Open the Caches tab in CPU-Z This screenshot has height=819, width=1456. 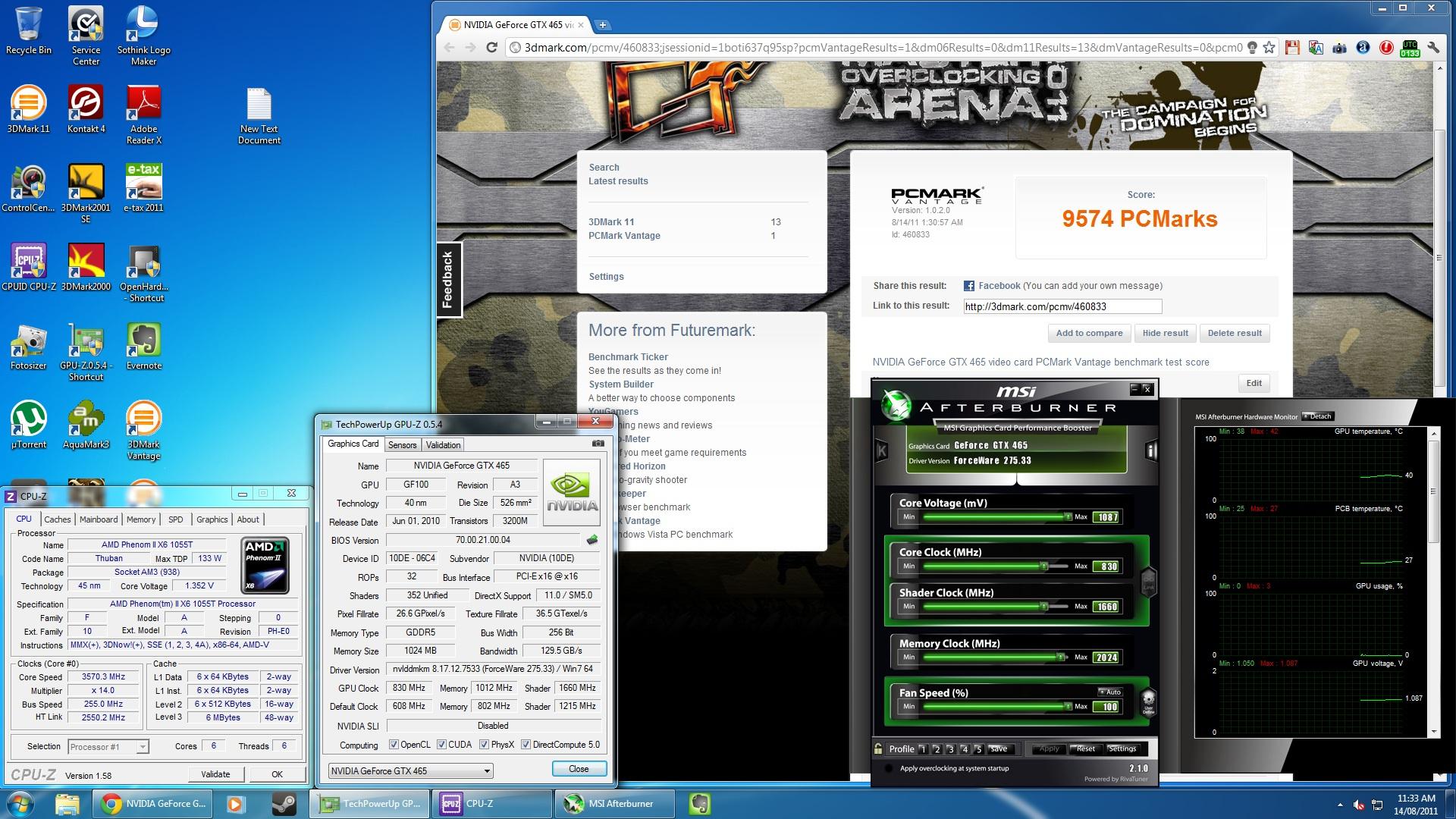57,519
